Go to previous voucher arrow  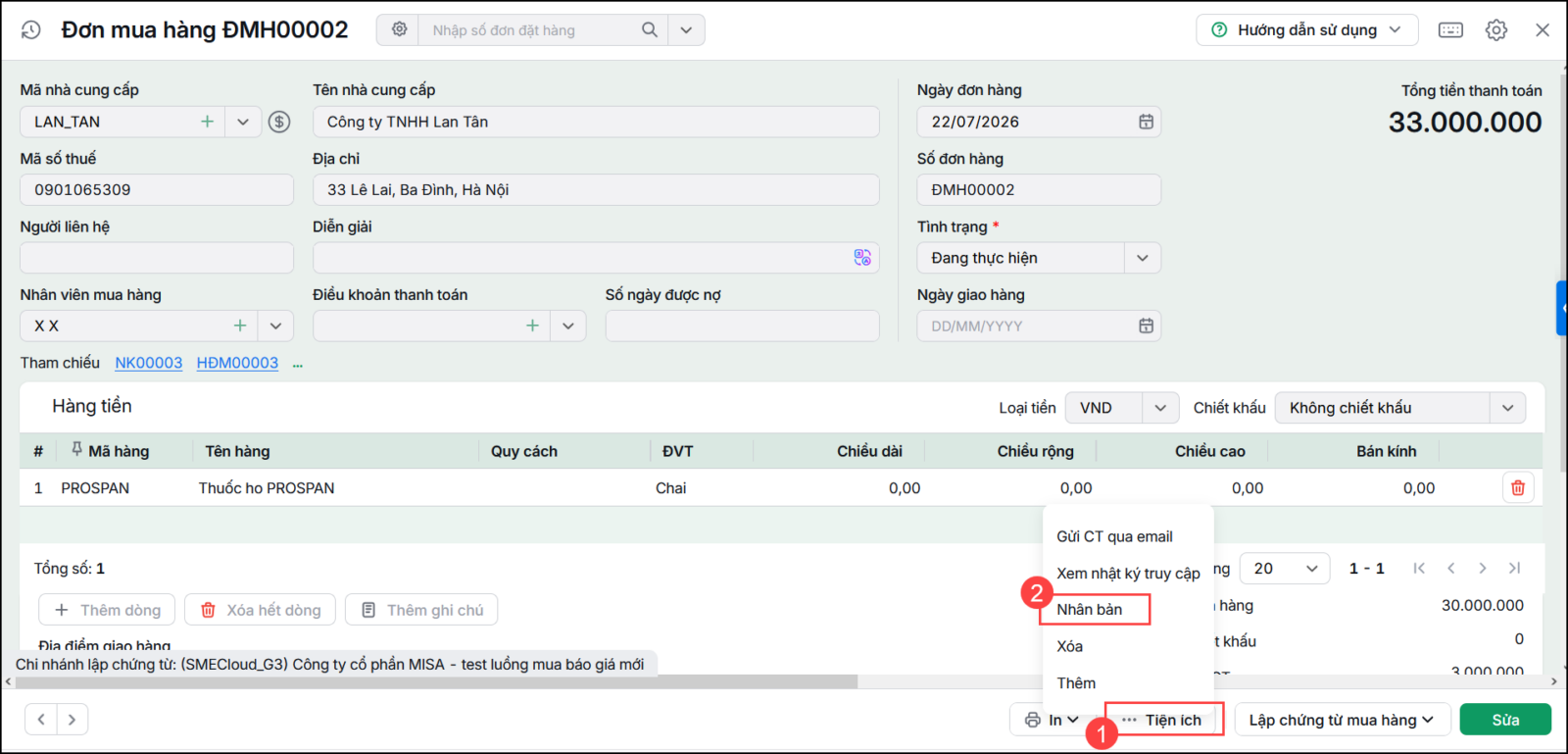41,720
